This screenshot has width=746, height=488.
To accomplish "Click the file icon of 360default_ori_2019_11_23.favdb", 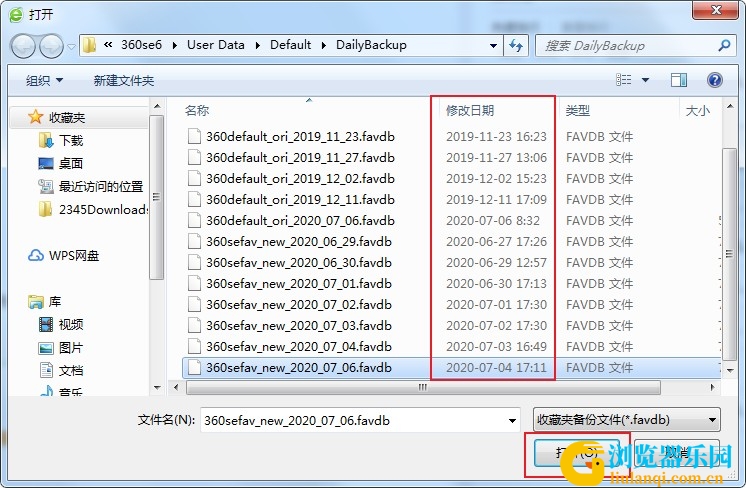I will [x=194, y=136].
